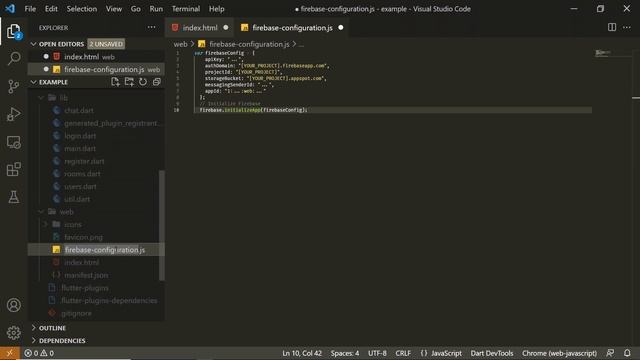Open Dart DevTools from status bar
This screenshot has height=360, width=640.
tap(492, 353)
